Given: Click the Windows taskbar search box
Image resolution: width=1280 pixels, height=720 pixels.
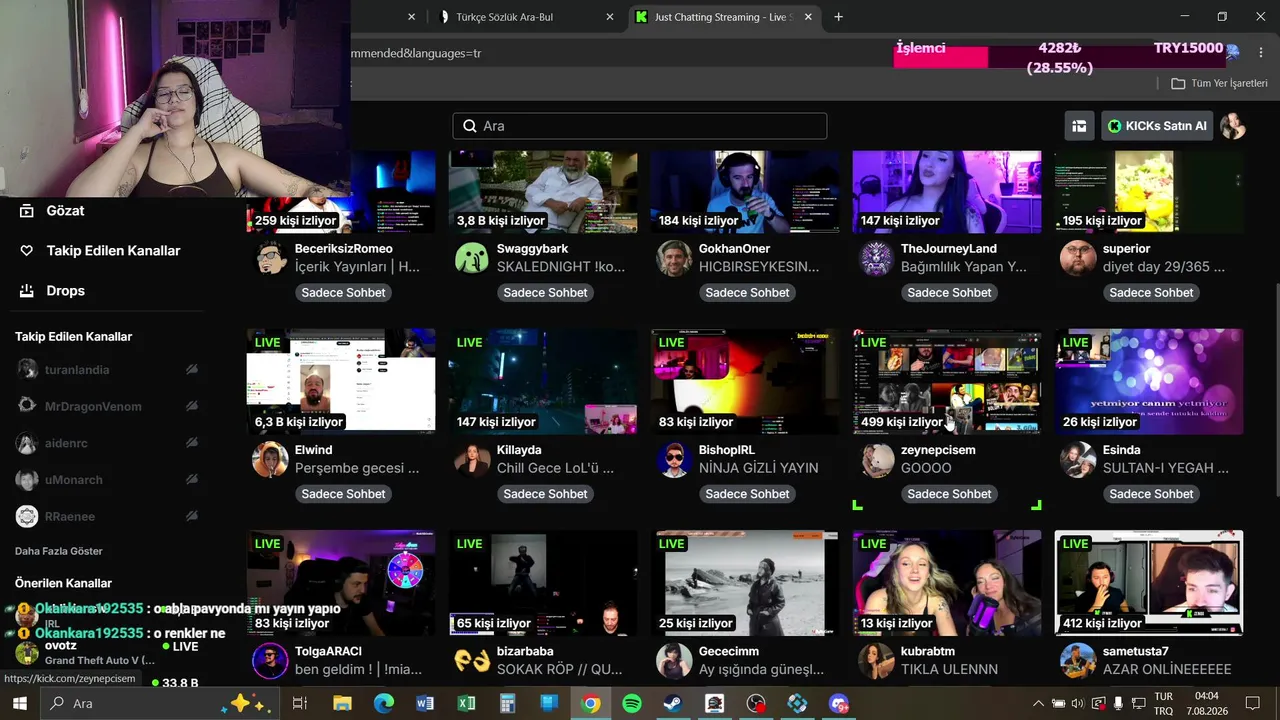Looking at the screenshot, I should pos(160,704).
